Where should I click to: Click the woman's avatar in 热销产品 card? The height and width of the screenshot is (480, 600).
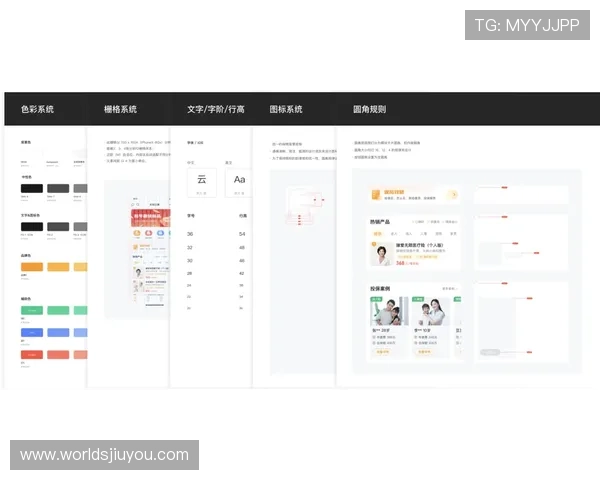(x=383, y=254)
